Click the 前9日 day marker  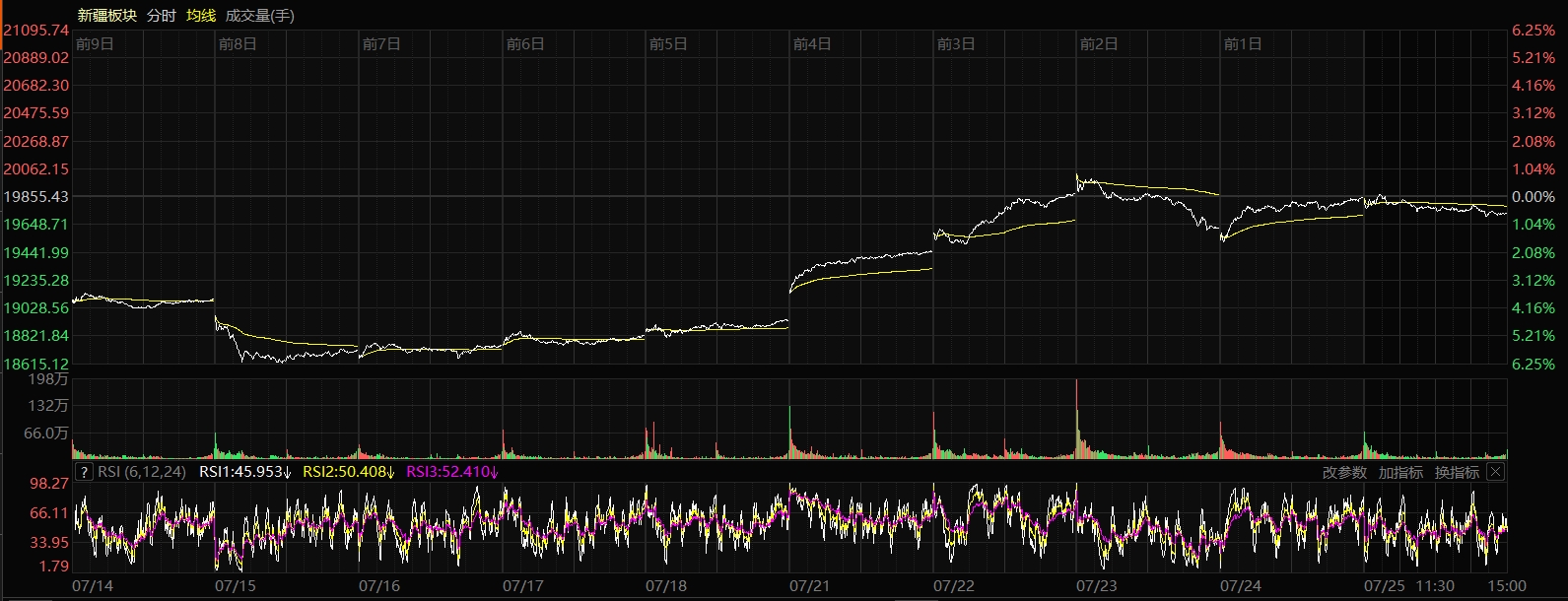pos(95,44)
